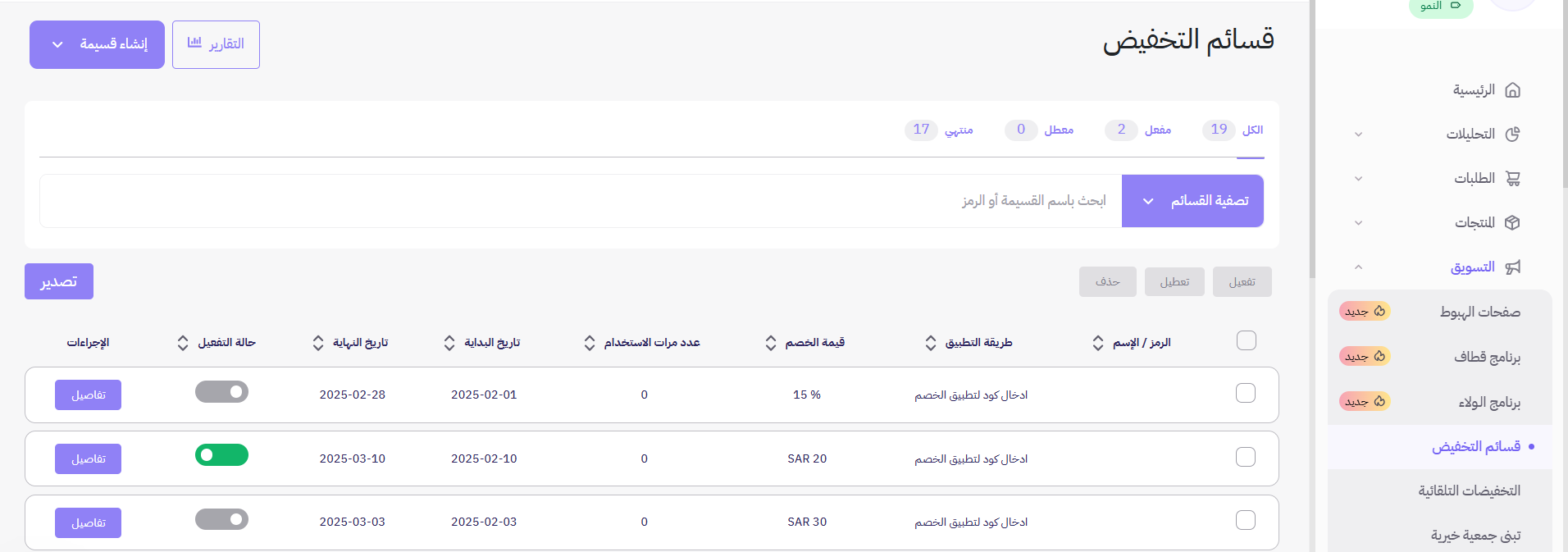Viewport: 1568px width, 552px height.
Task: Disable the SAR 20 coupon activation toggle
Action: pyautogui.click(x=221, y=455)
